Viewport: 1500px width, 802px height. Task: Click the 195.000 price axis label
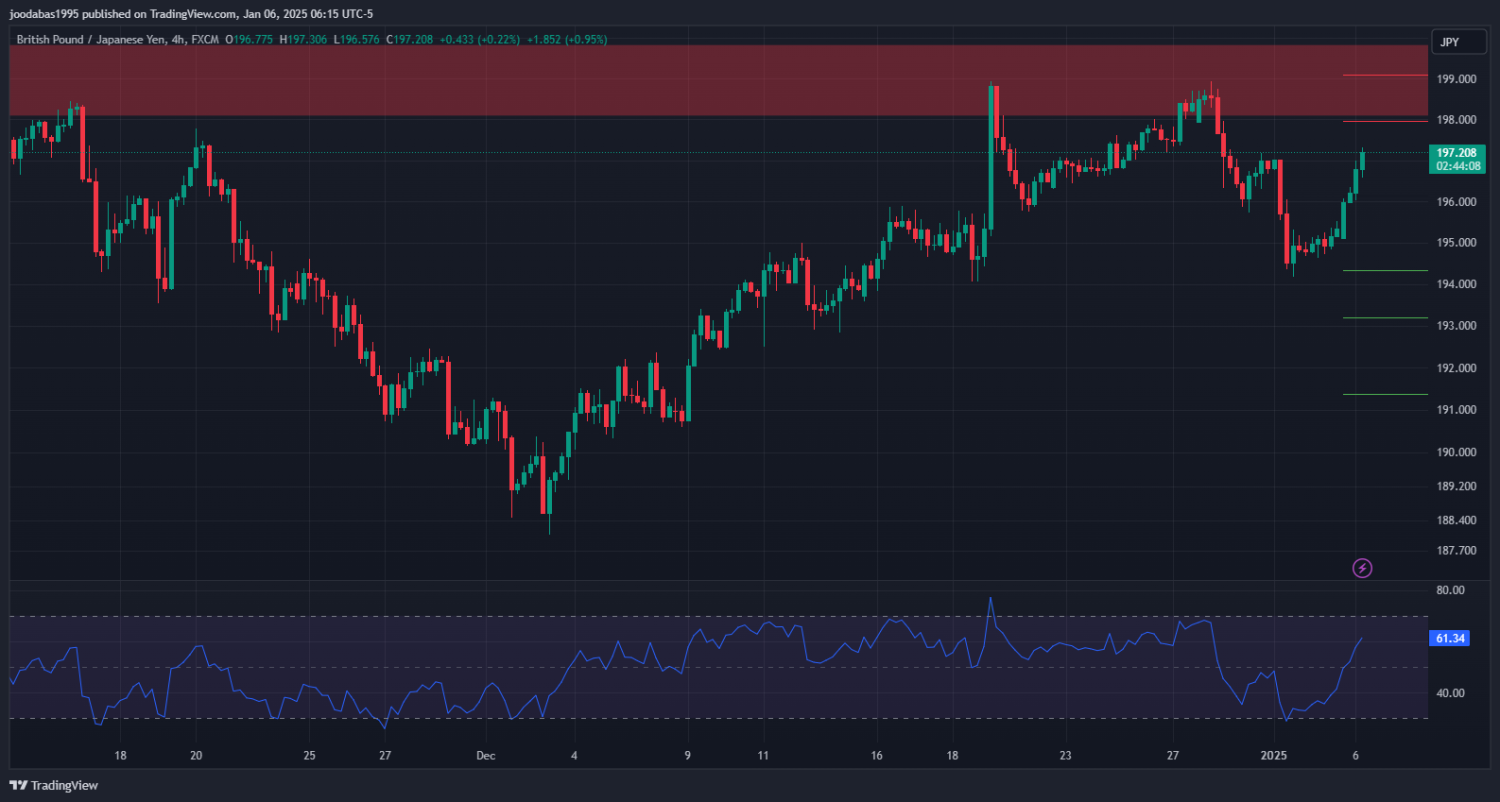coord(1457,243)
